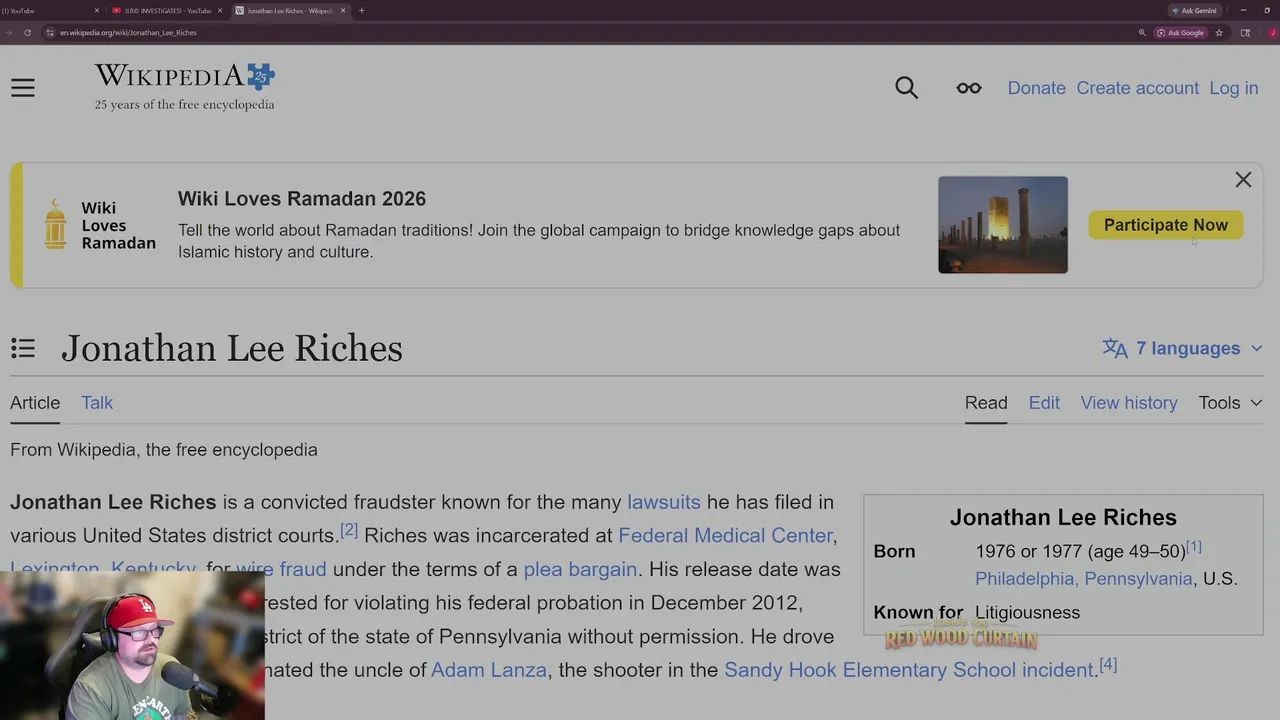Screen dimensions: 1280x720
Task: Click 'From Wikipedia, the free encyclopedia' text
Action: [x=164, y=450]
